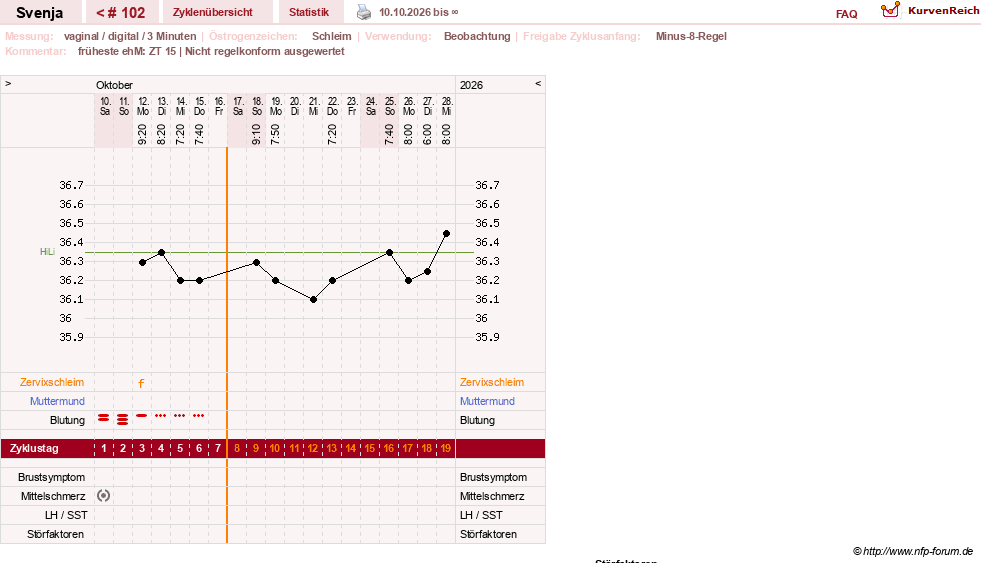Screen dimensions: 981x563
Task: Click the printer icon
Action: point(363,12)
